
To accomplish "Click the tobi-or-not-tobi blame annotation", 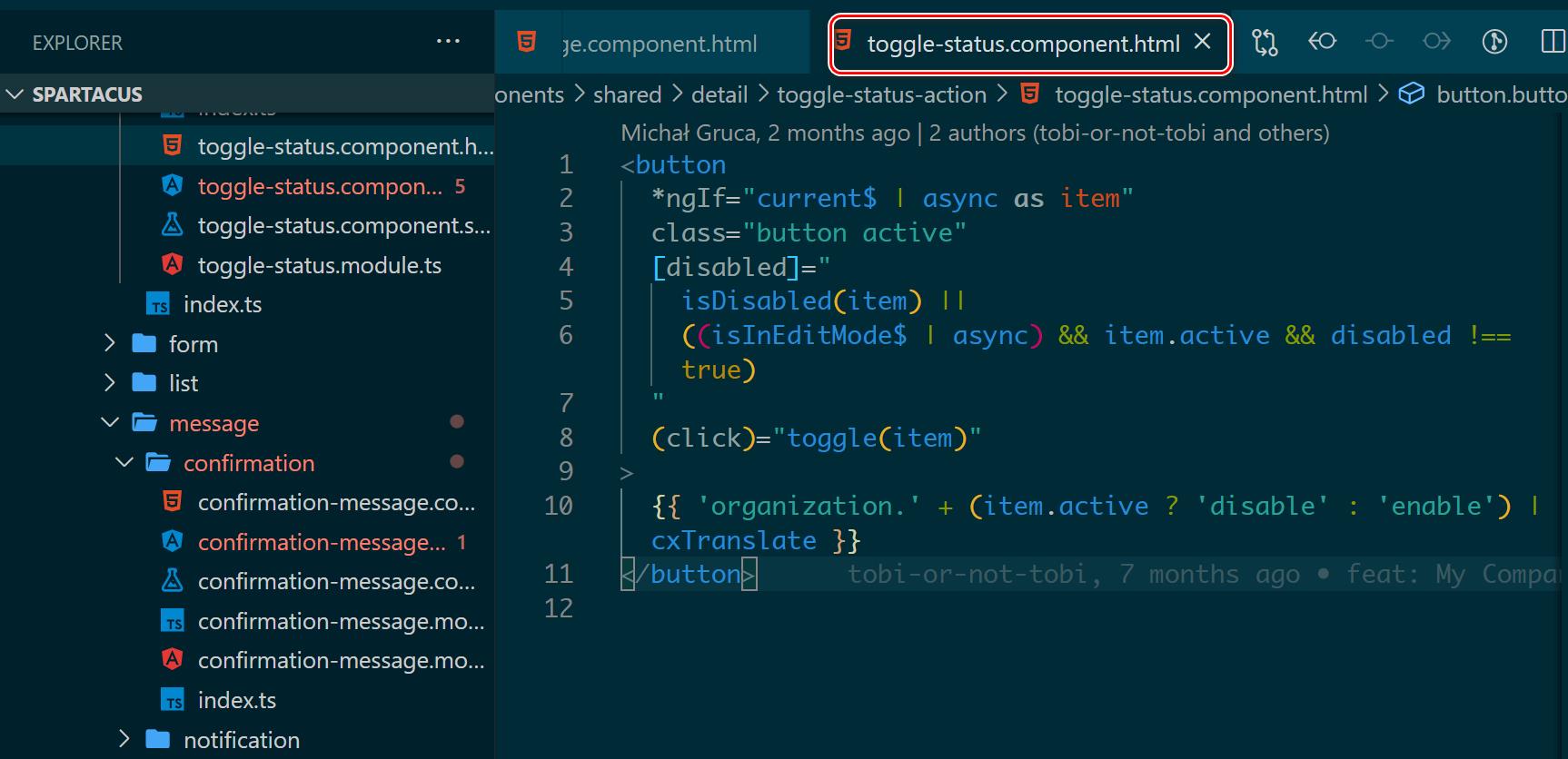I will click(x=1206, y=574).
